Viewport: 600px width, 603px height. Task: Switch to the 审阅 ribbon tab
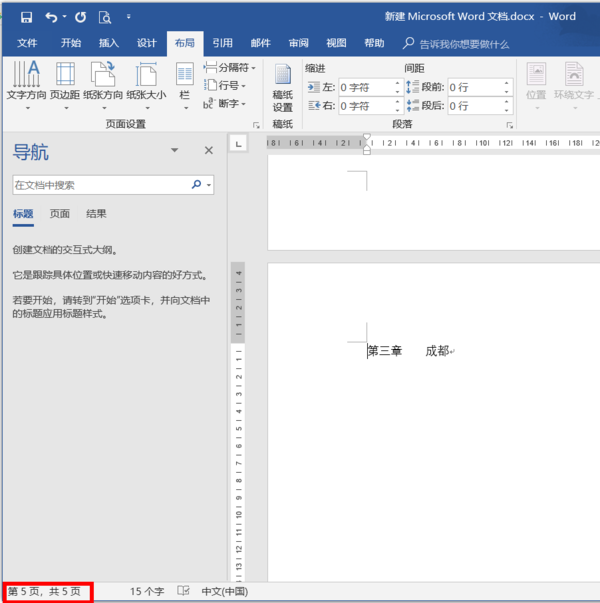pyautogui.click(x=298, y=43)
